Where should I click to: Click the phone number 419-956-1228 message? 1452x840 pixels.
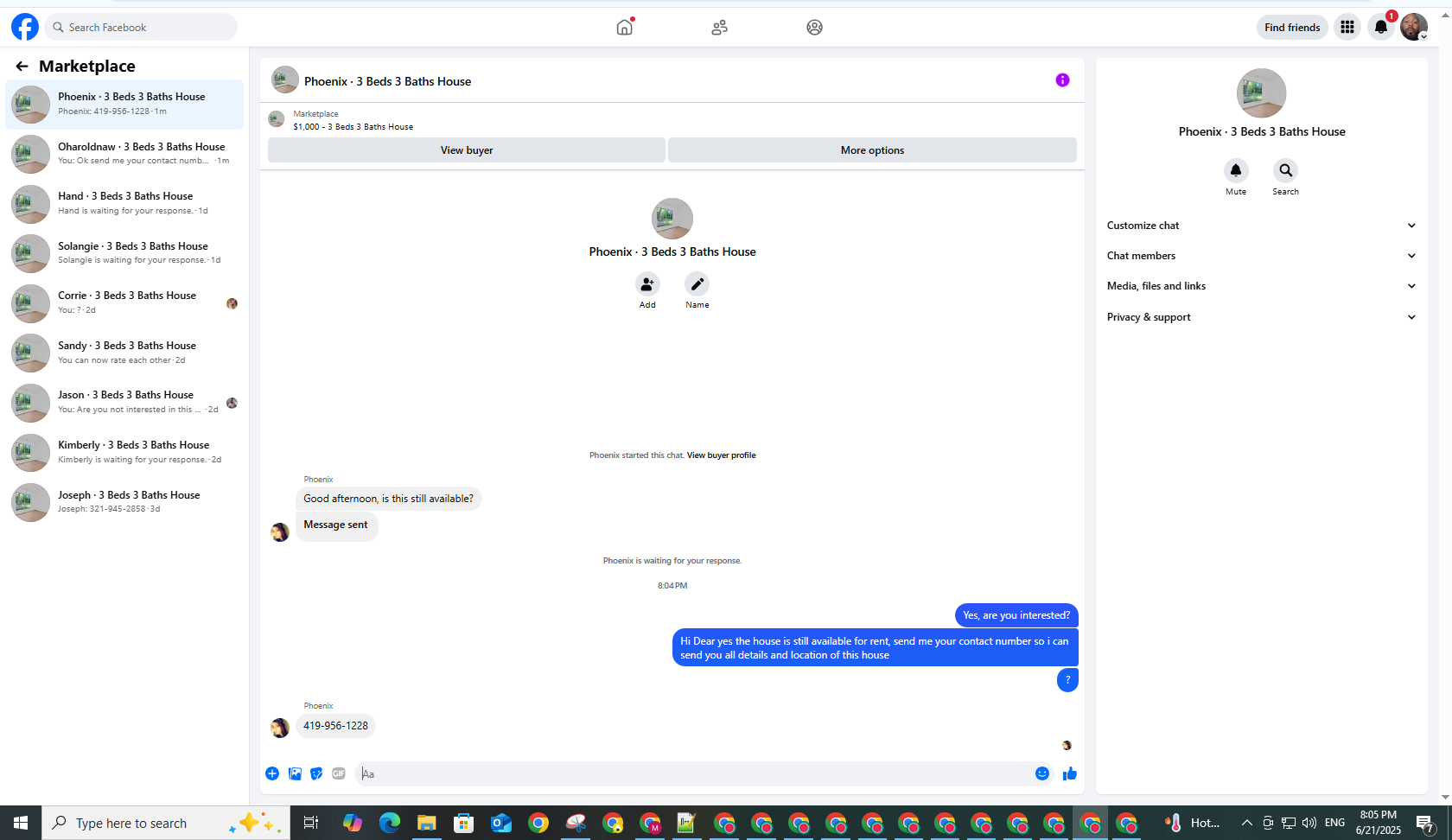tap(335, 726)
